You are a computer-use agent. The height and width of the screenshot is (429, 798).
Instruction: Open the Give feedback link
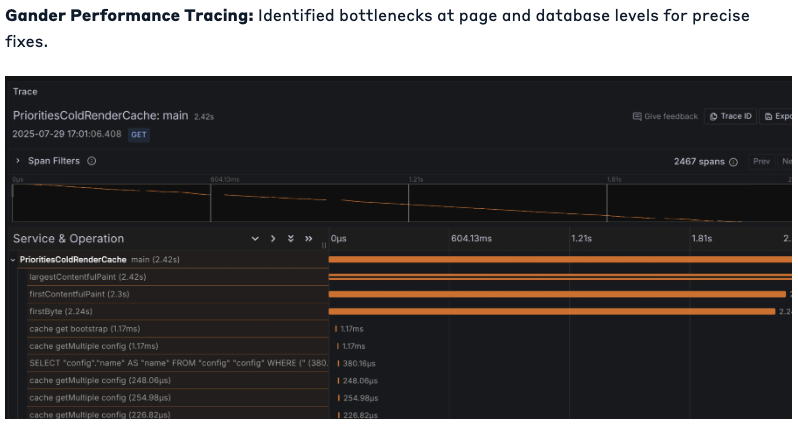coord(665,117)
